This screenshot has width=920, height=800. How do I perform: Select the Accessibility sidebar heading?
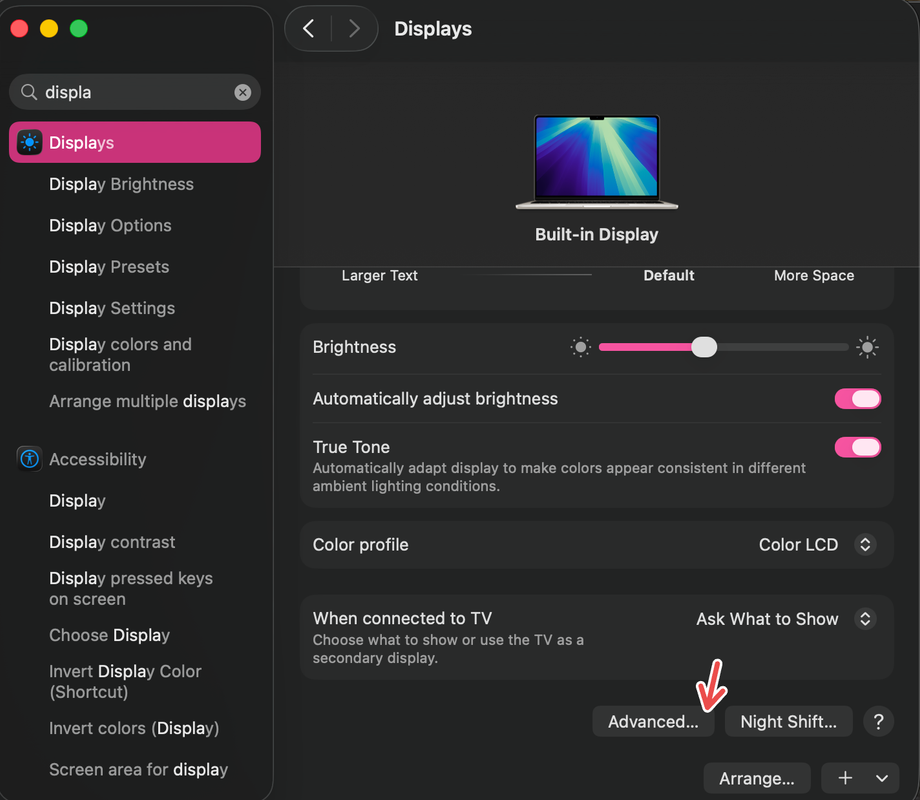98,459
